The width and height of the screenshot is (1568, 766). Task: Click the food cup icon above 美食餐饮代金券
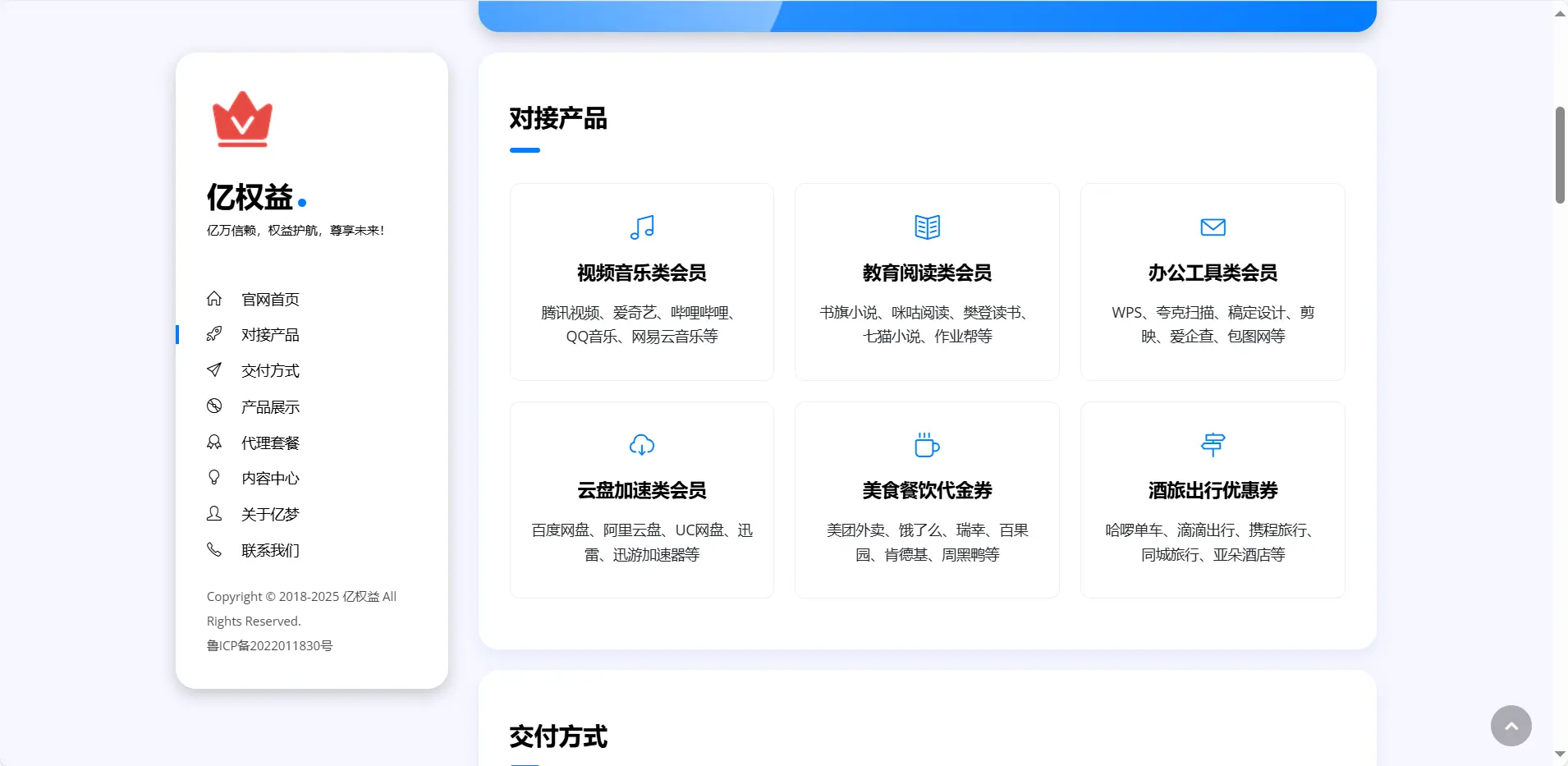point(927,445)
